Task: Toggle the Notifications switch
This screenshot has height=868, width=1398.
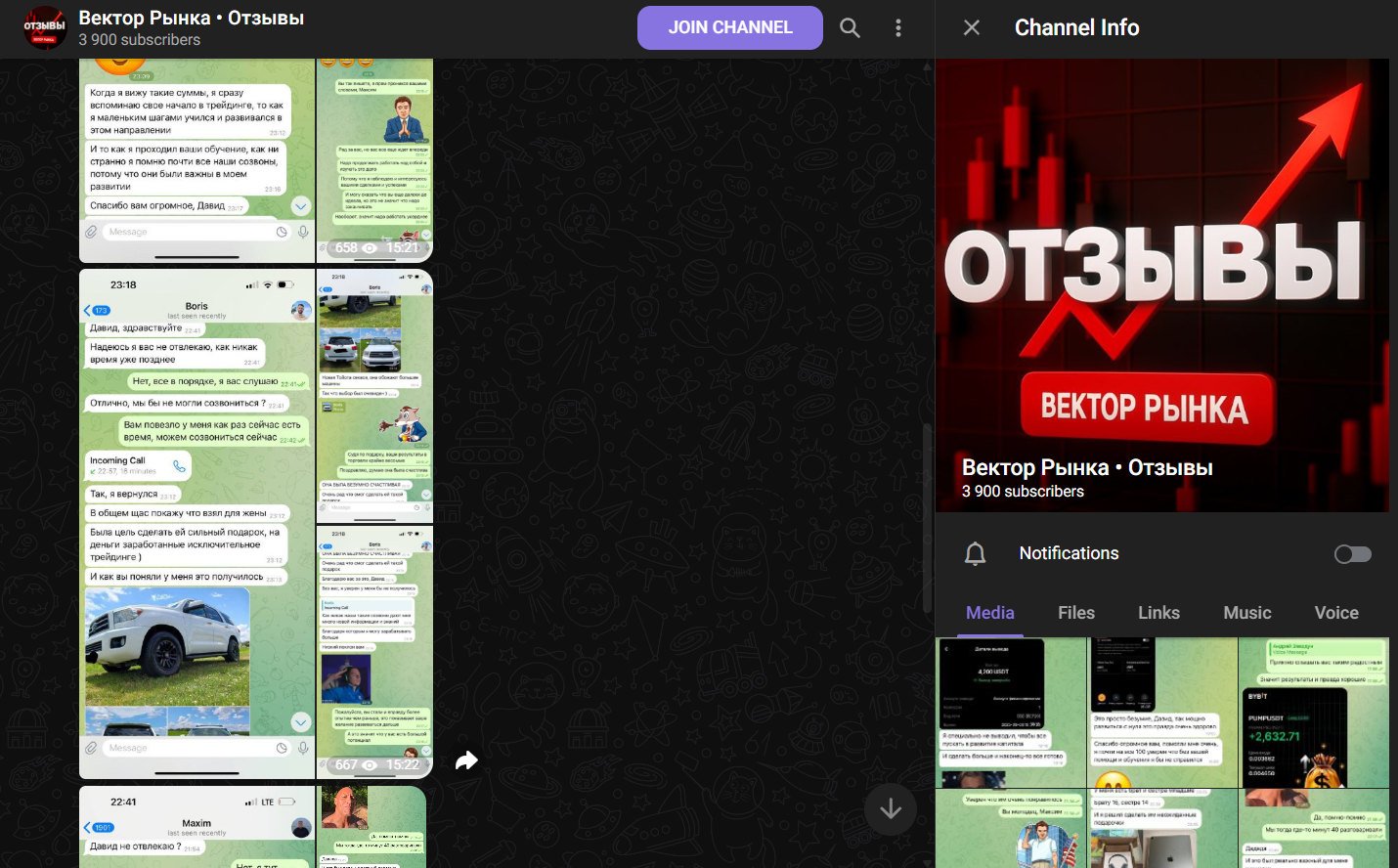Action: (x=1353, y=554)
